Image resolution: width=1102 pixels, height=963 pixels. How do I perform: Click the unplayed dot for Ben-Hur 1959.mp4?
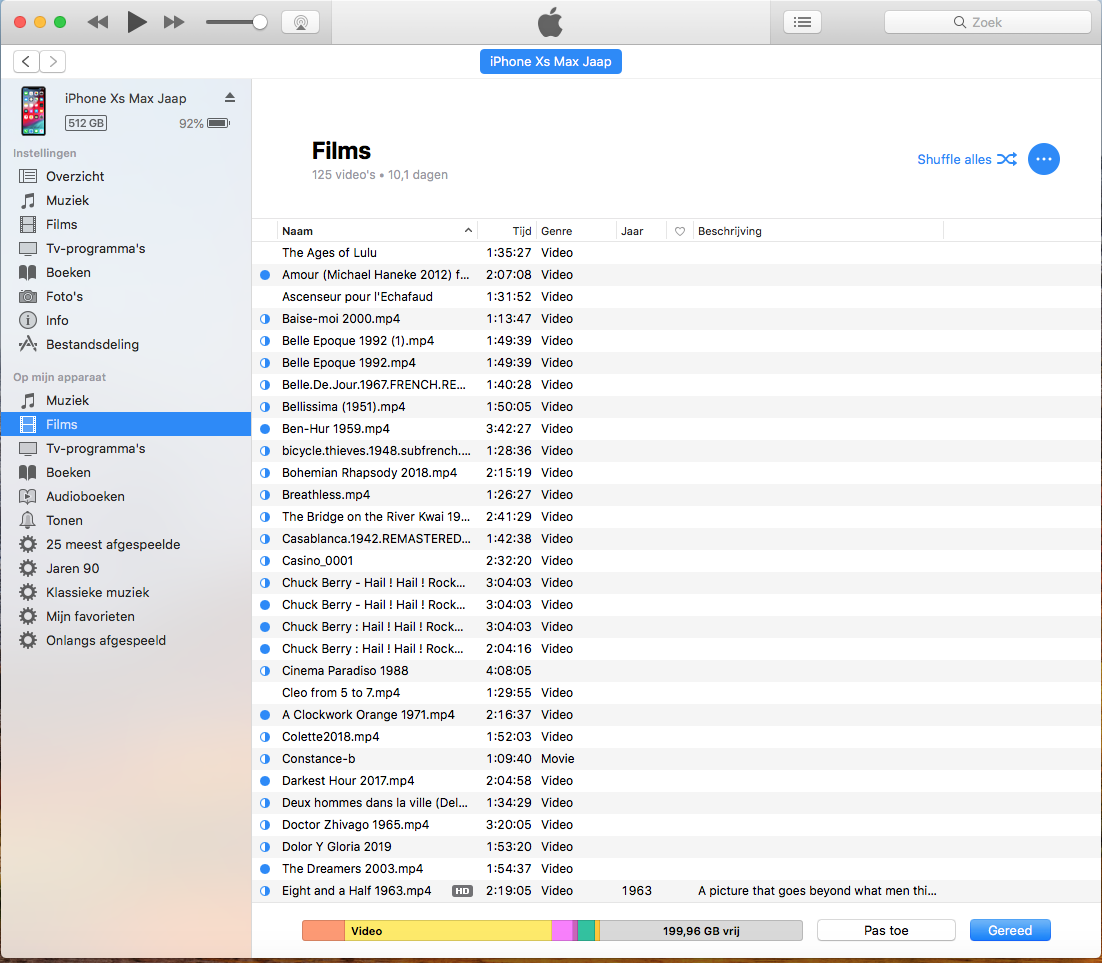[x=265, y=429]
